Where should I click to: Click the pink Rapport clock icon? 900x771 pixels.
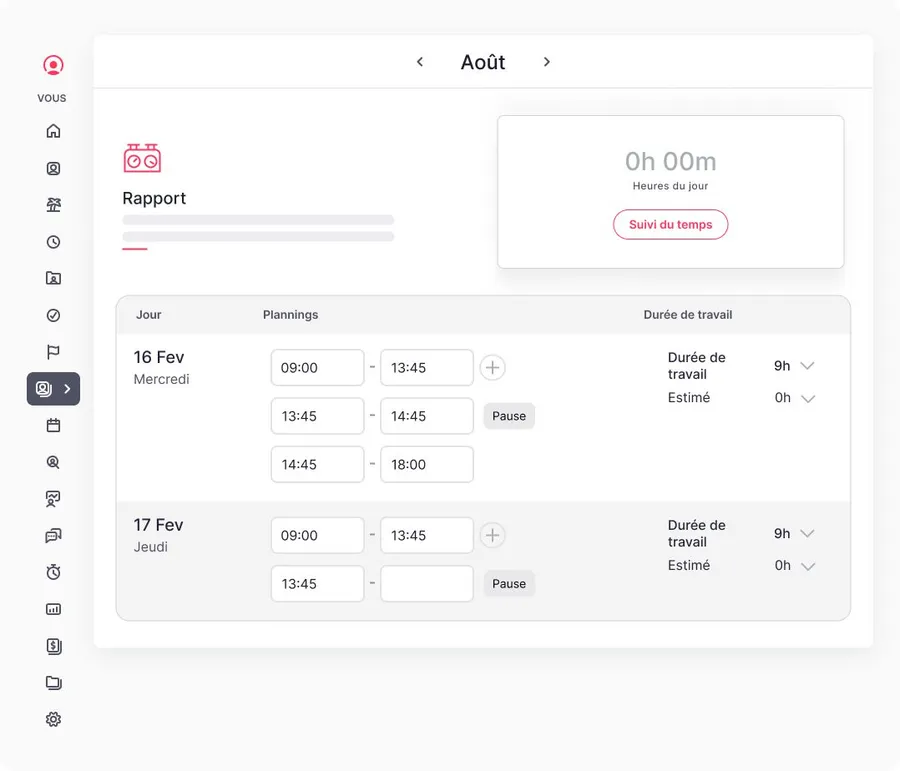pos(142,158)
